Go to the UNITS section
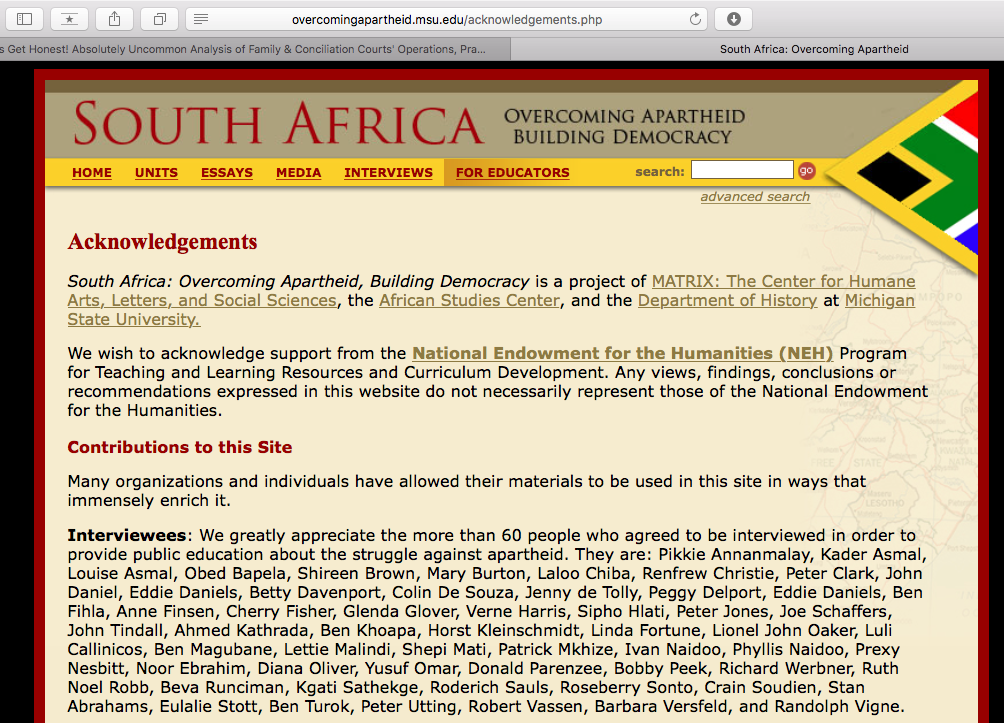1004x723 pixels. click(156, 173)
